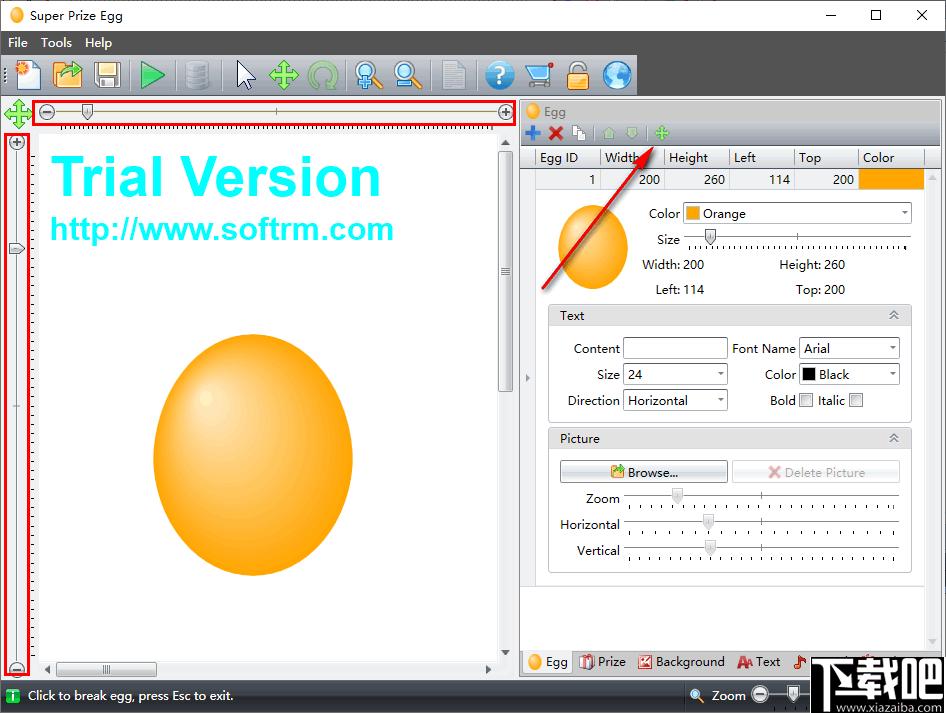This screenshot has width=946, height=713.
Task: Click the canvas vertical scrollbar thumb
Action: pos(506,271)
